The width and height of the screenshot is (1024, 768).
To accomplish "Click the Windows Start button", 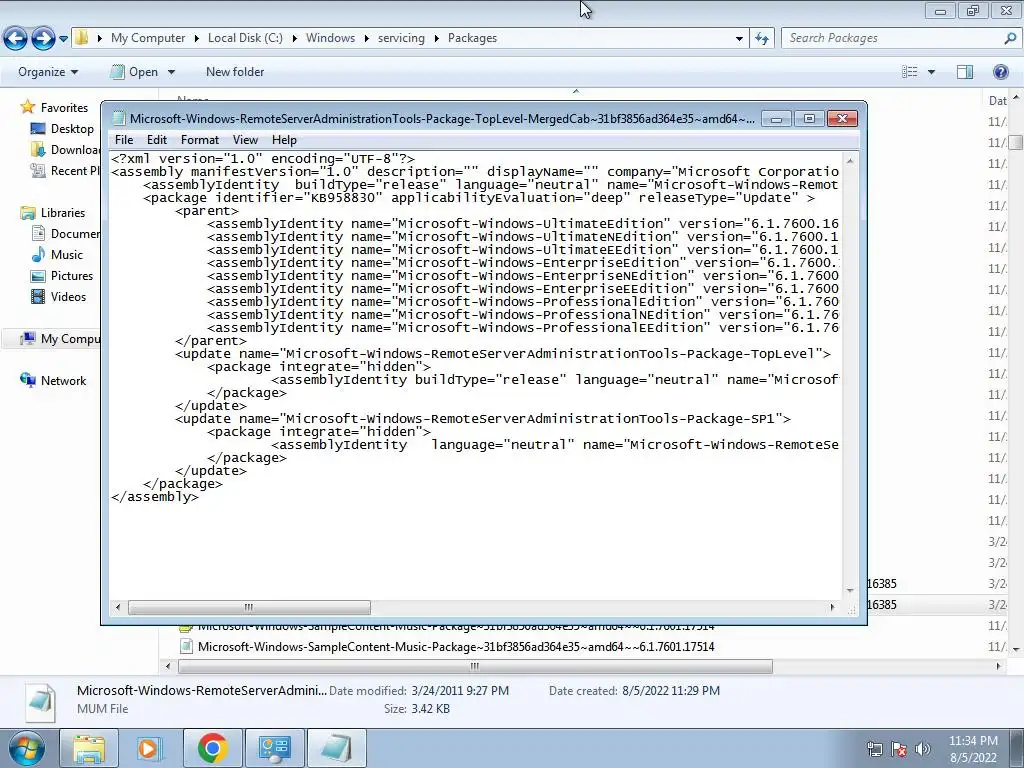I will tap(26, 749).
